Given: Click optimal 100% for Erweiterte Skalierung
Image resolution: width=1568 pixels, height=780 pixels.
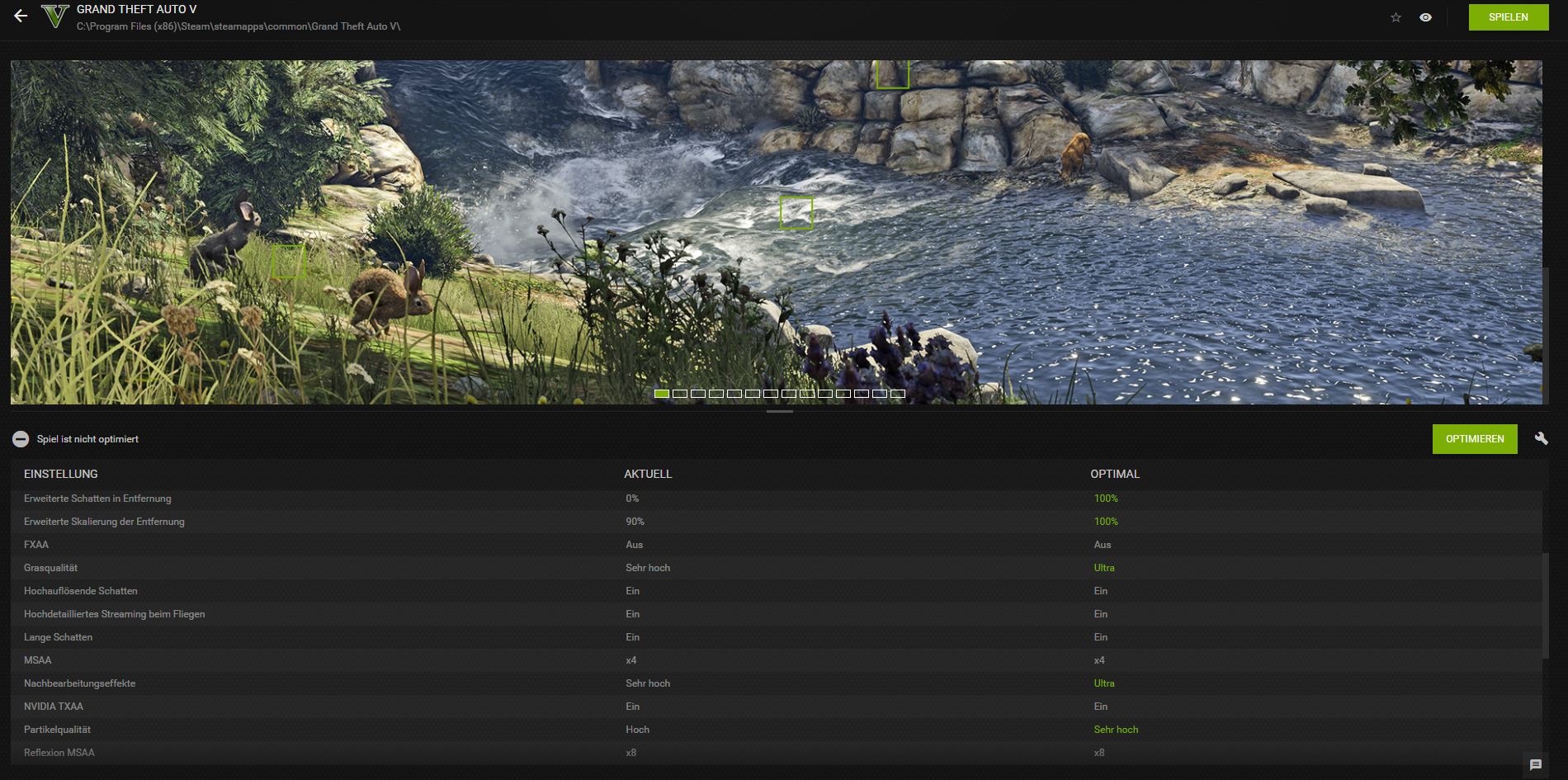Looking at the screenshot, I should [1106, 522].
